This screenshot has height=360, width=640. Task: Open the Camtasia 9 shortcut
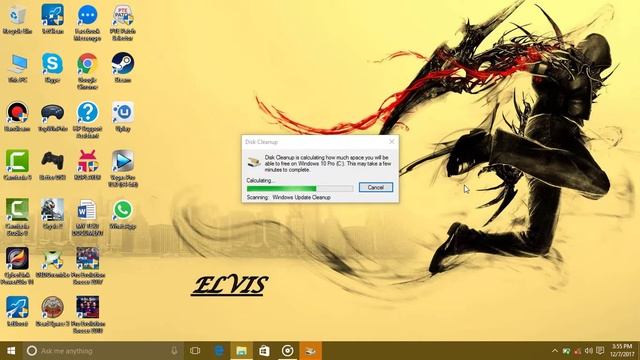[x=17, y=165]
